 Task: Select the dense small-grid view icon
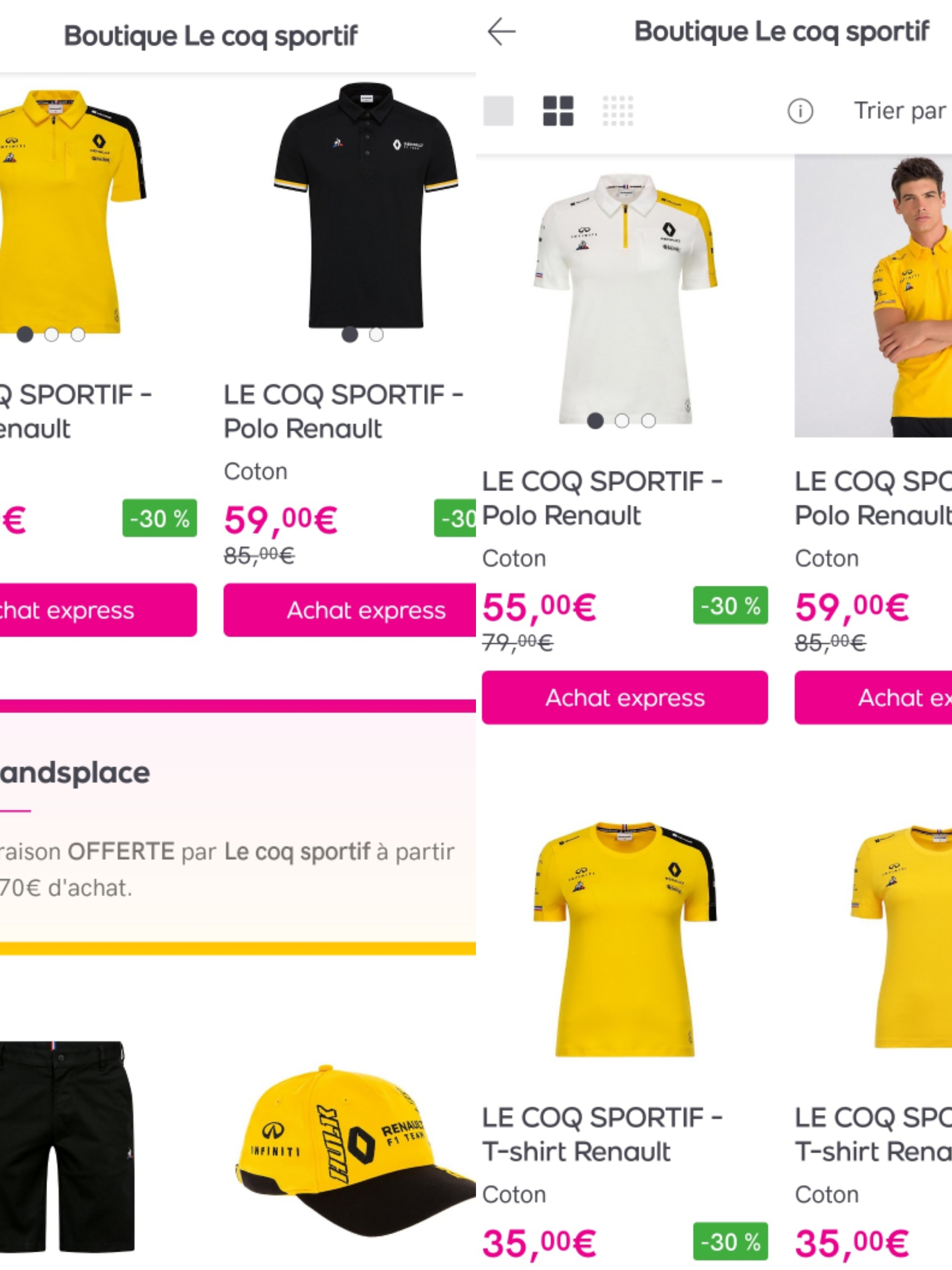[618, 110]
